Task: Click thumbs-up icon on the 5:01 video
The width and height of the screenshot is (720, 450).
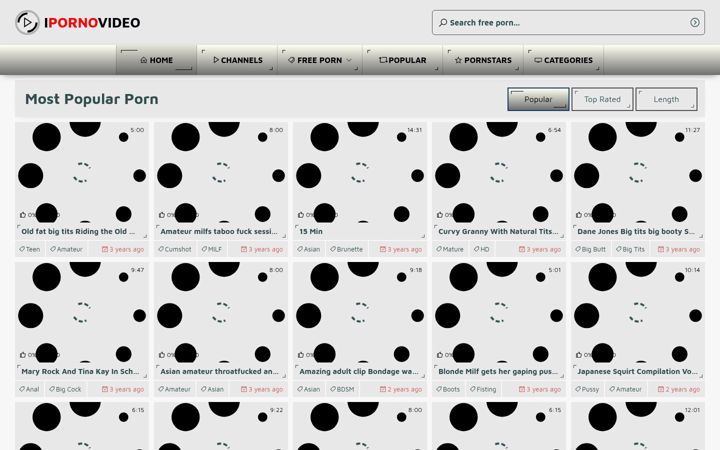Action: coord(440,354)
